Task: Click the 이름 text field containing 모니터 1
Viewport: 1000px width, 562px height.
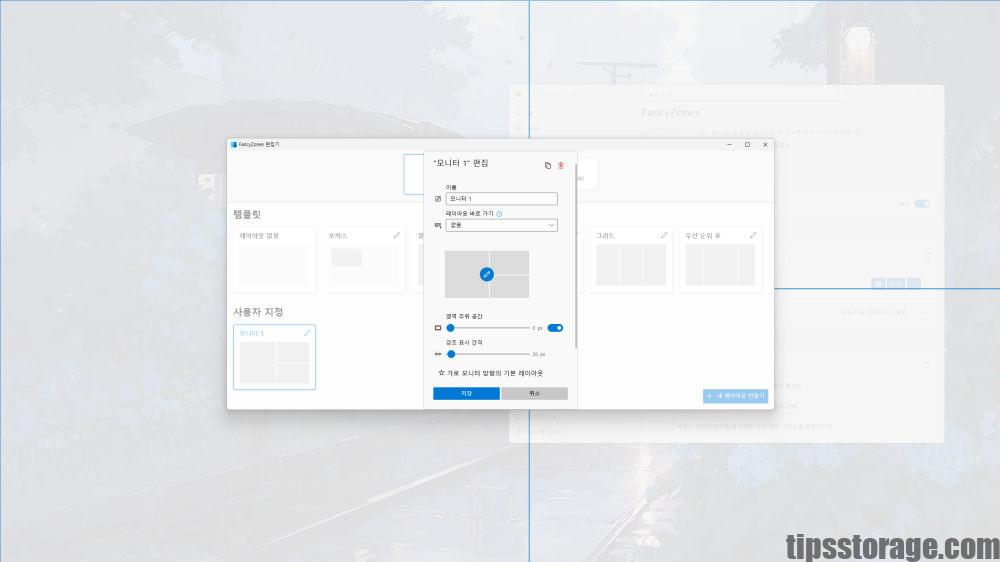Action: 501,198
